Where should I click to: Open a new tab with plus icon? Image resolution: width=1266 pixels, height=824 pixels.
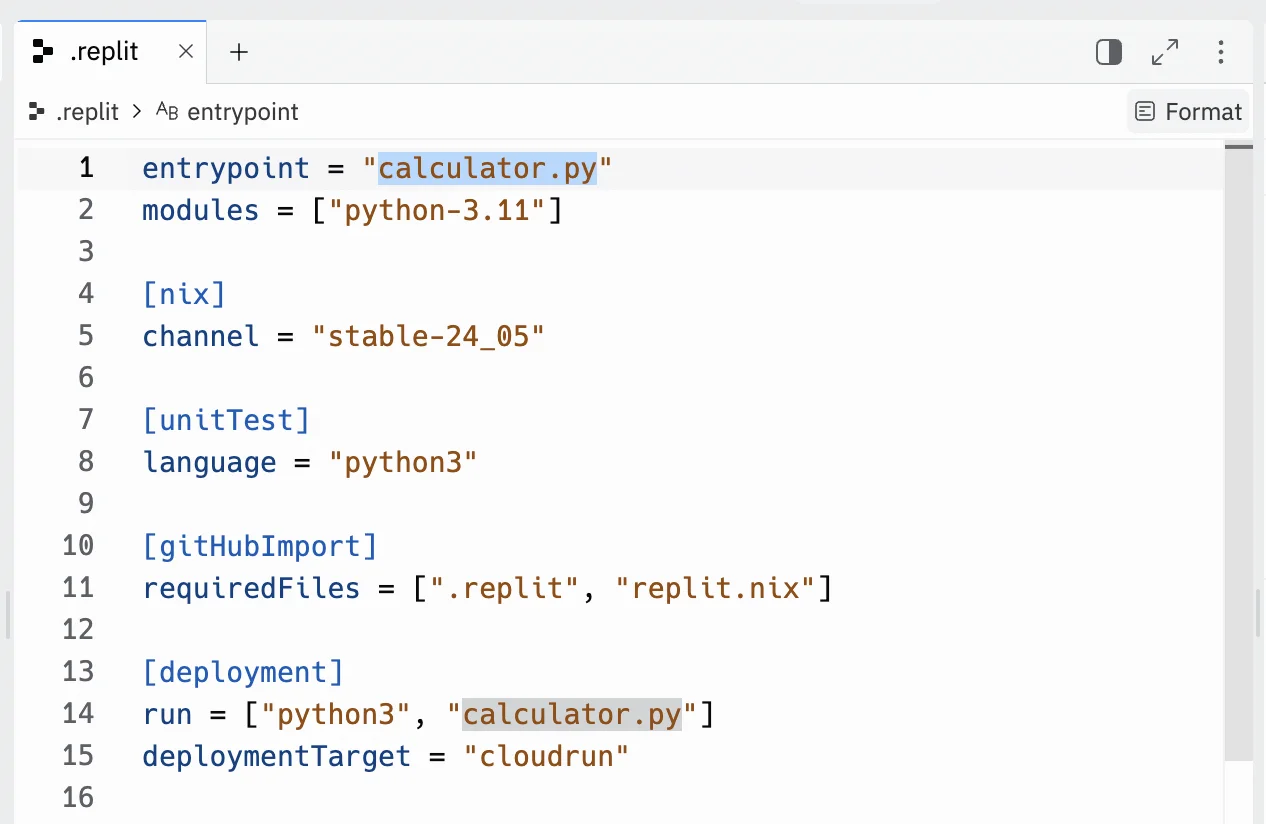[238, 52]
